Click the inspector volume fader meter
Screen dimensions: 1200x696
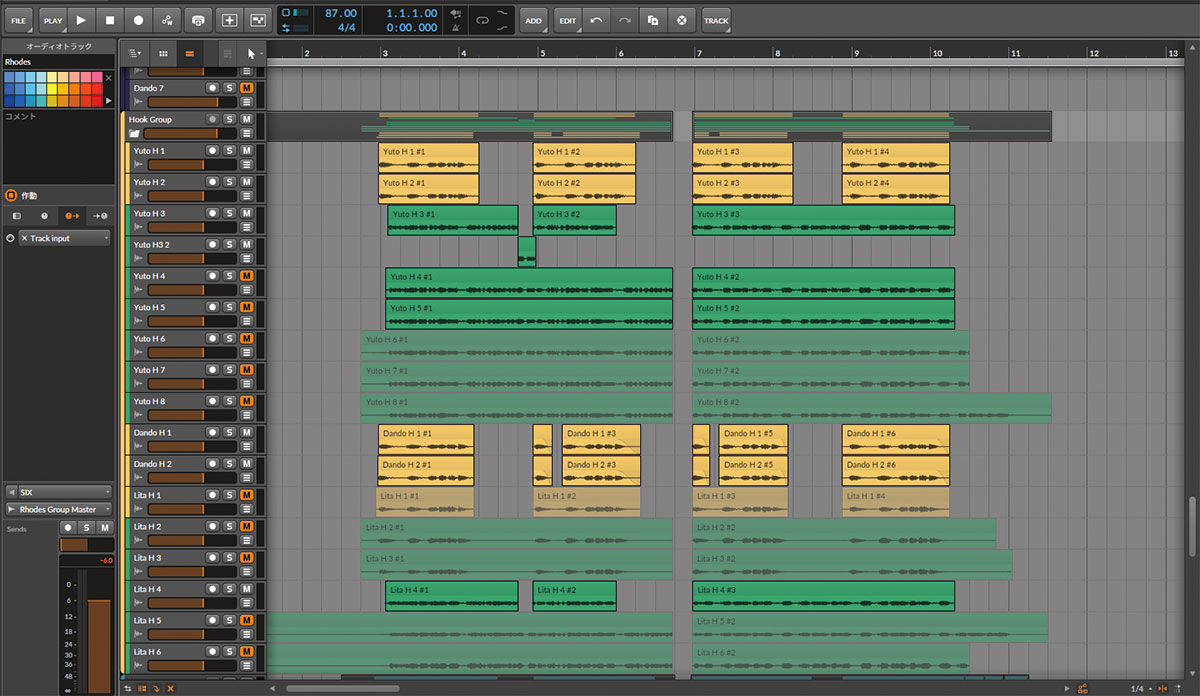(x=99, y=633)
